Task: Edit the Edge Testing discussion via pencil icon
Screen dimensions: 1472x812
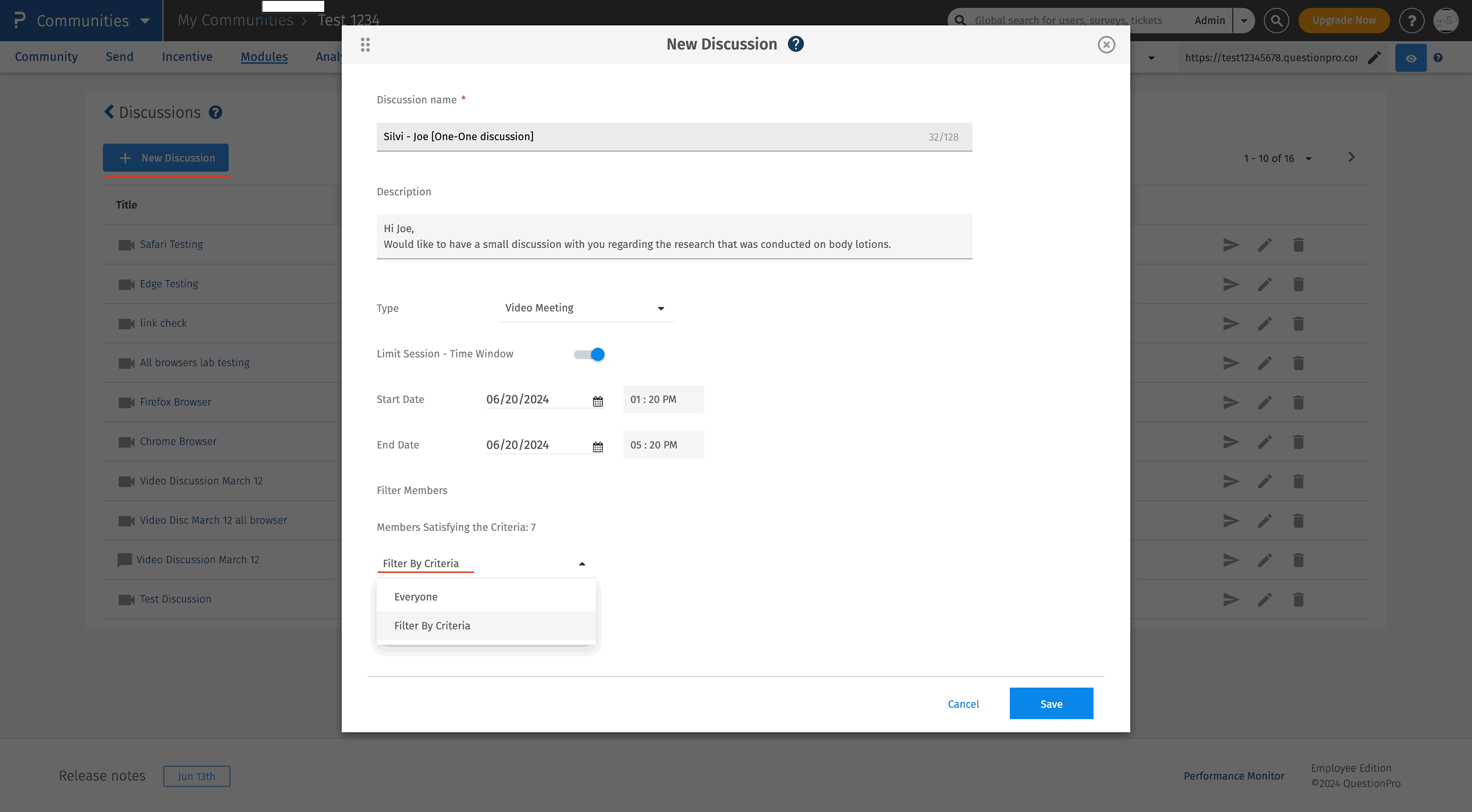Action: point(1265,283)
